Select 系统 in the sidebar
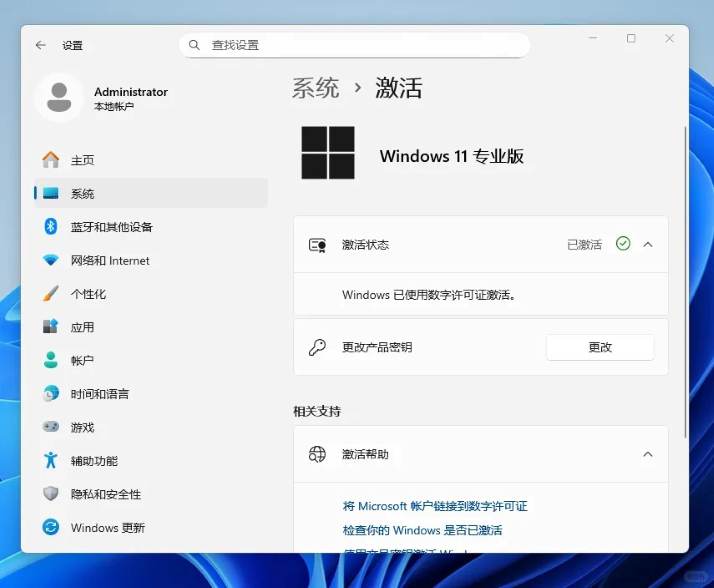Screen dimensions: 714x588 pos(151,193)
